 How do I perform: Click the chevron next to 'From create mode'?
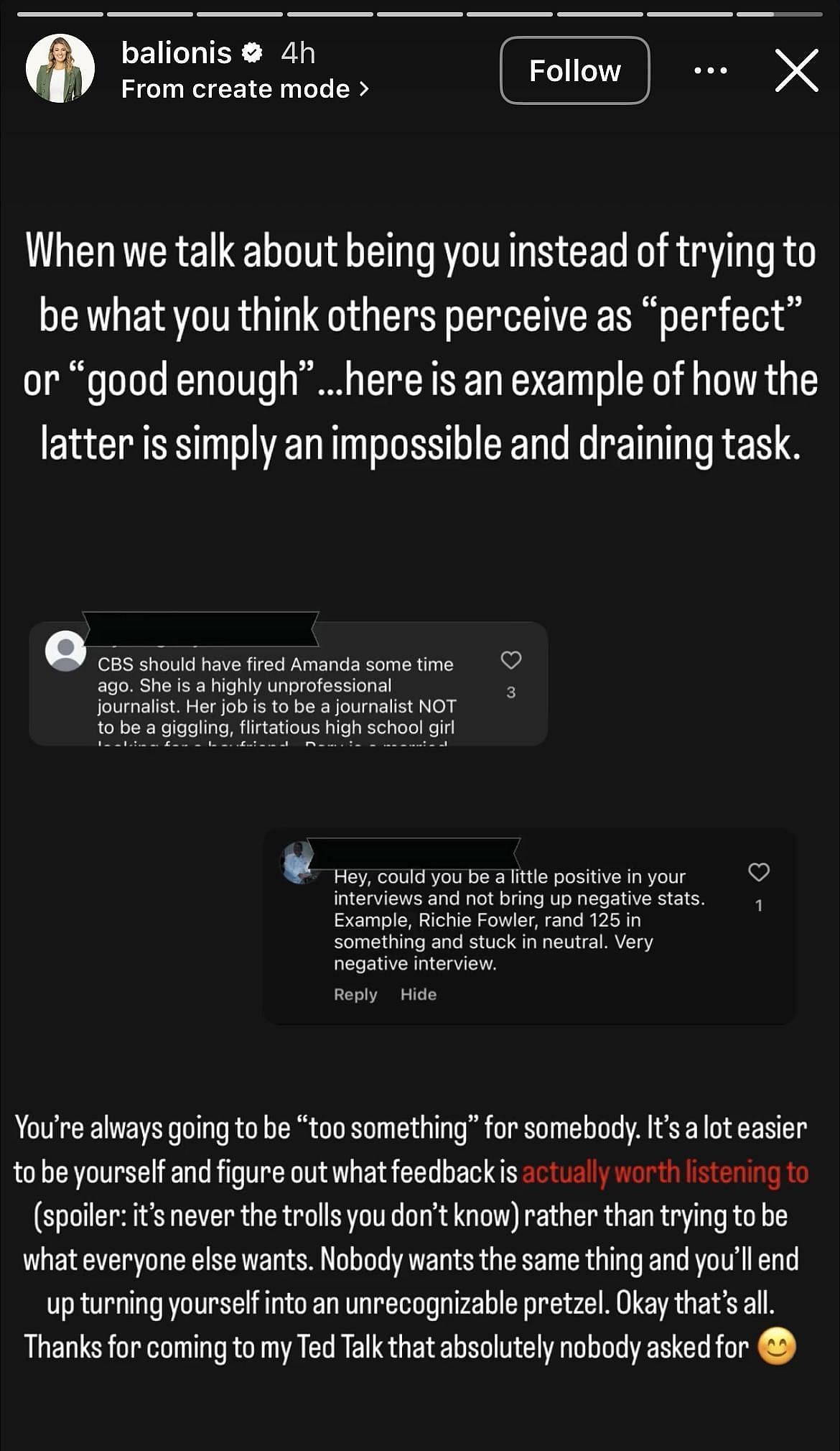point(364,89)
